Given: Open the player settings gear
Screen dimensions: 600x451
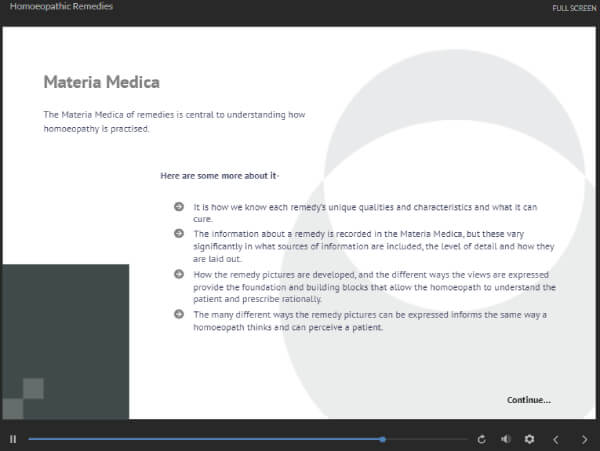Looking at the screenshot, I should point(529,439).
